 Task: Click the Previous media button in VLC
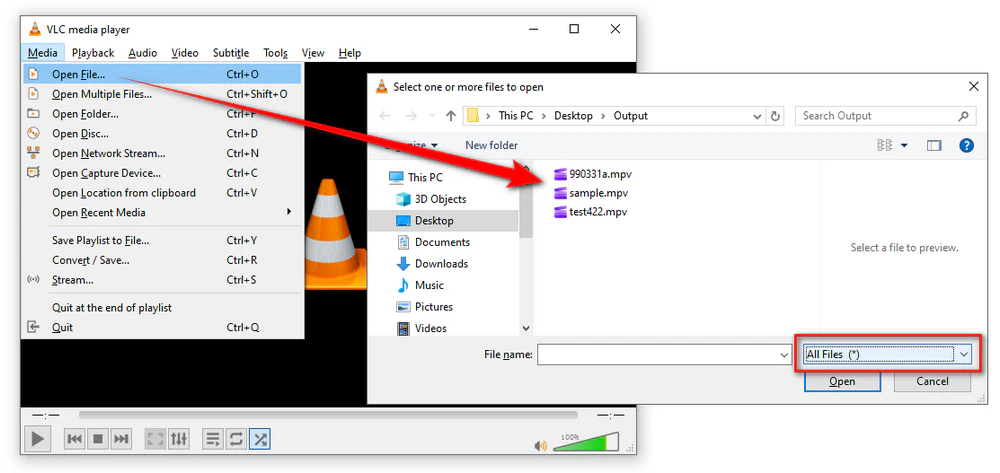75,439
